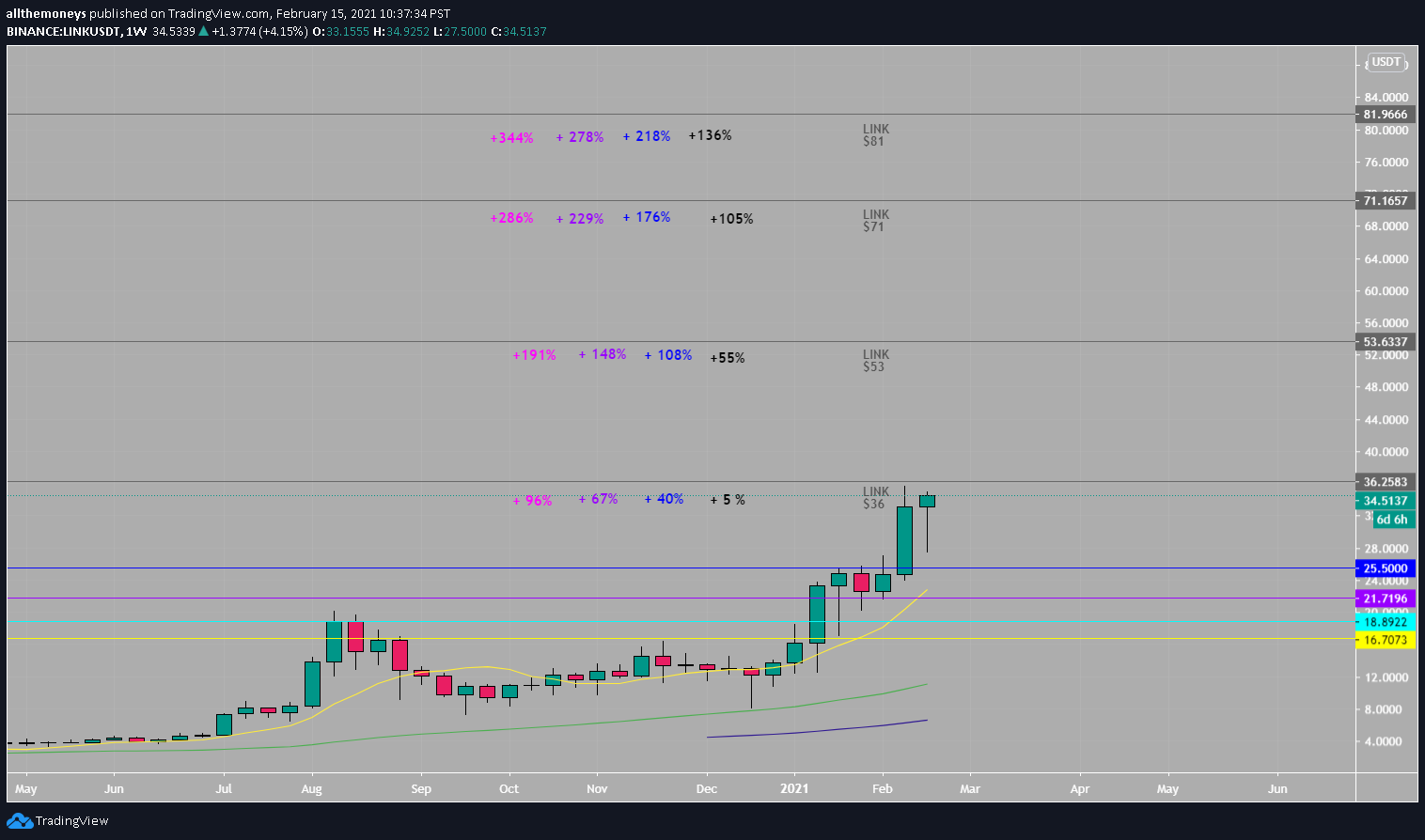Click the +55% black annotation
This screenshot has height=840, width=1425.
pyautogui.click(x=728, y=358)
